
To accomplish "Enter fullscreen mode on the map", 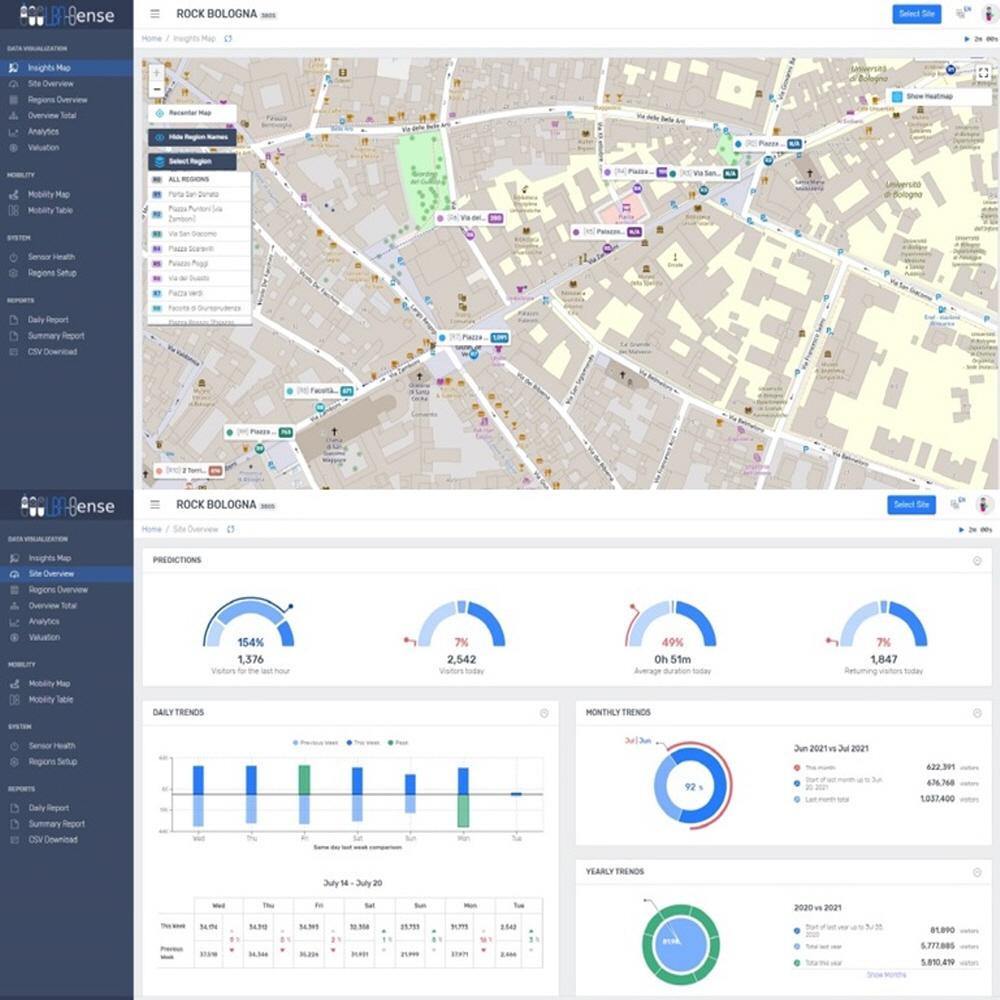I will coord(983,73).
